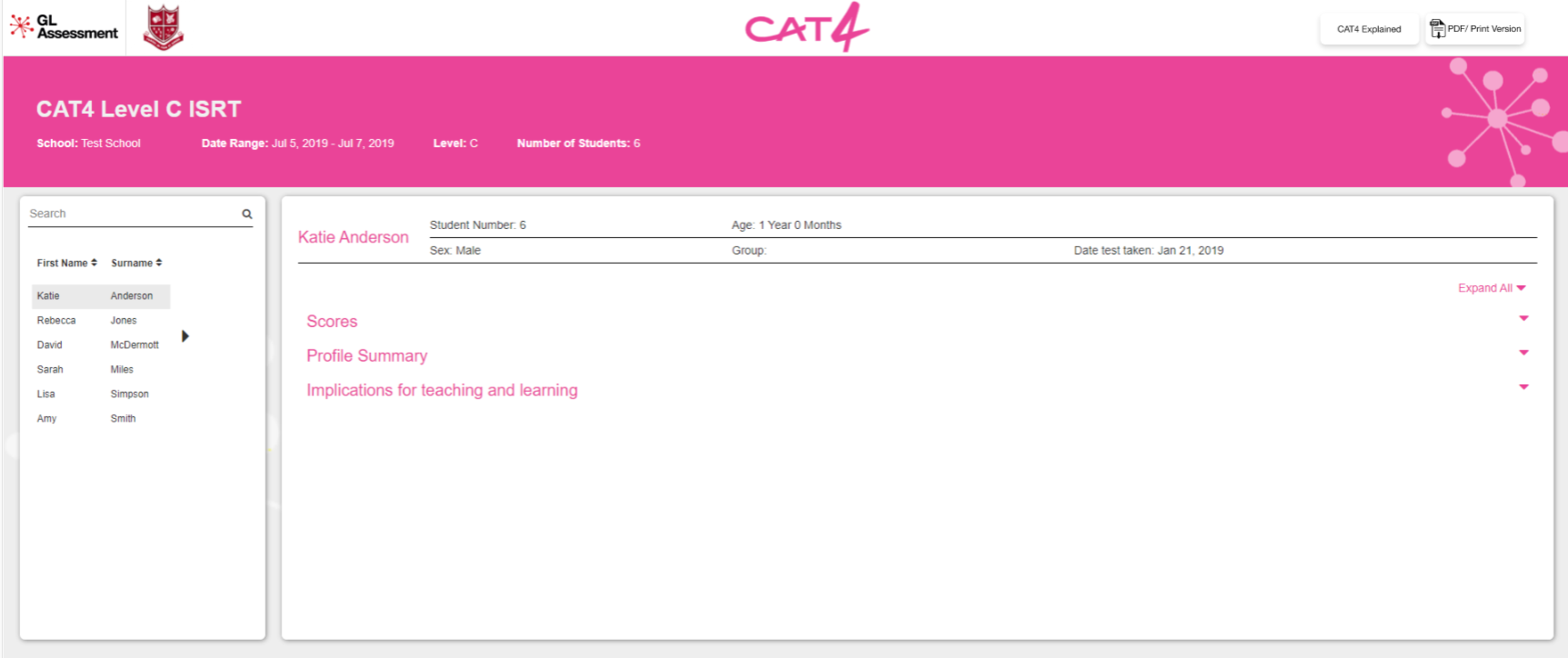Expand Implications for teaching arrow

pos(1524,387)
